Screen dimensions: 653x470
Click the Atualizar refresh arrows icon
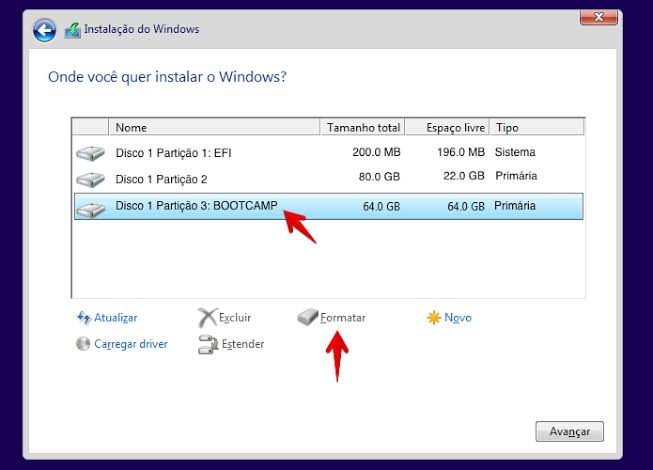pyautogui.click(x=84, y=318)
